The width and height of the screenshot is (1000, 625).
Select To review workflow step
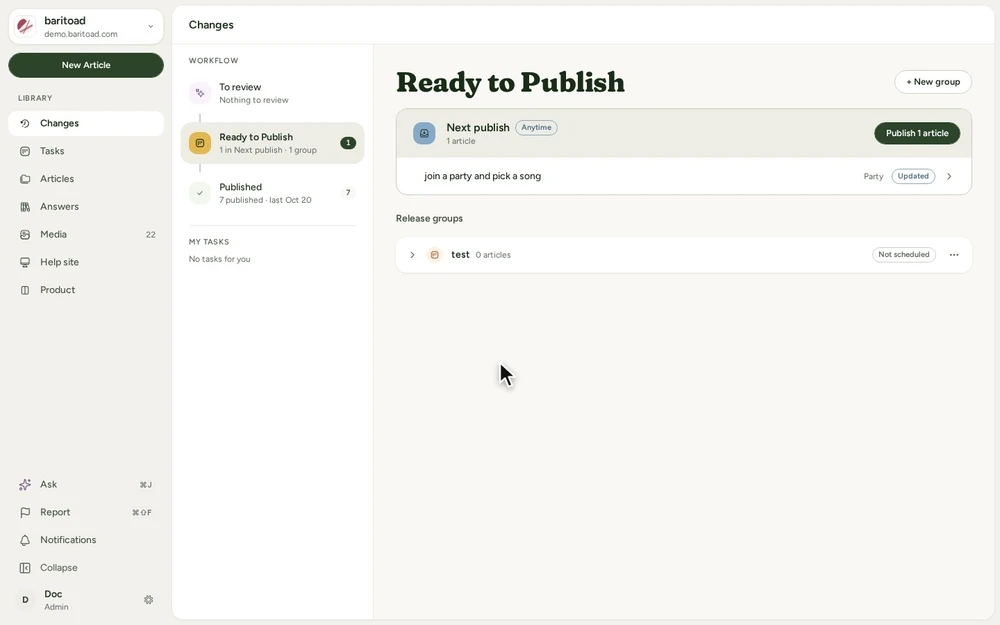(272, 93)
